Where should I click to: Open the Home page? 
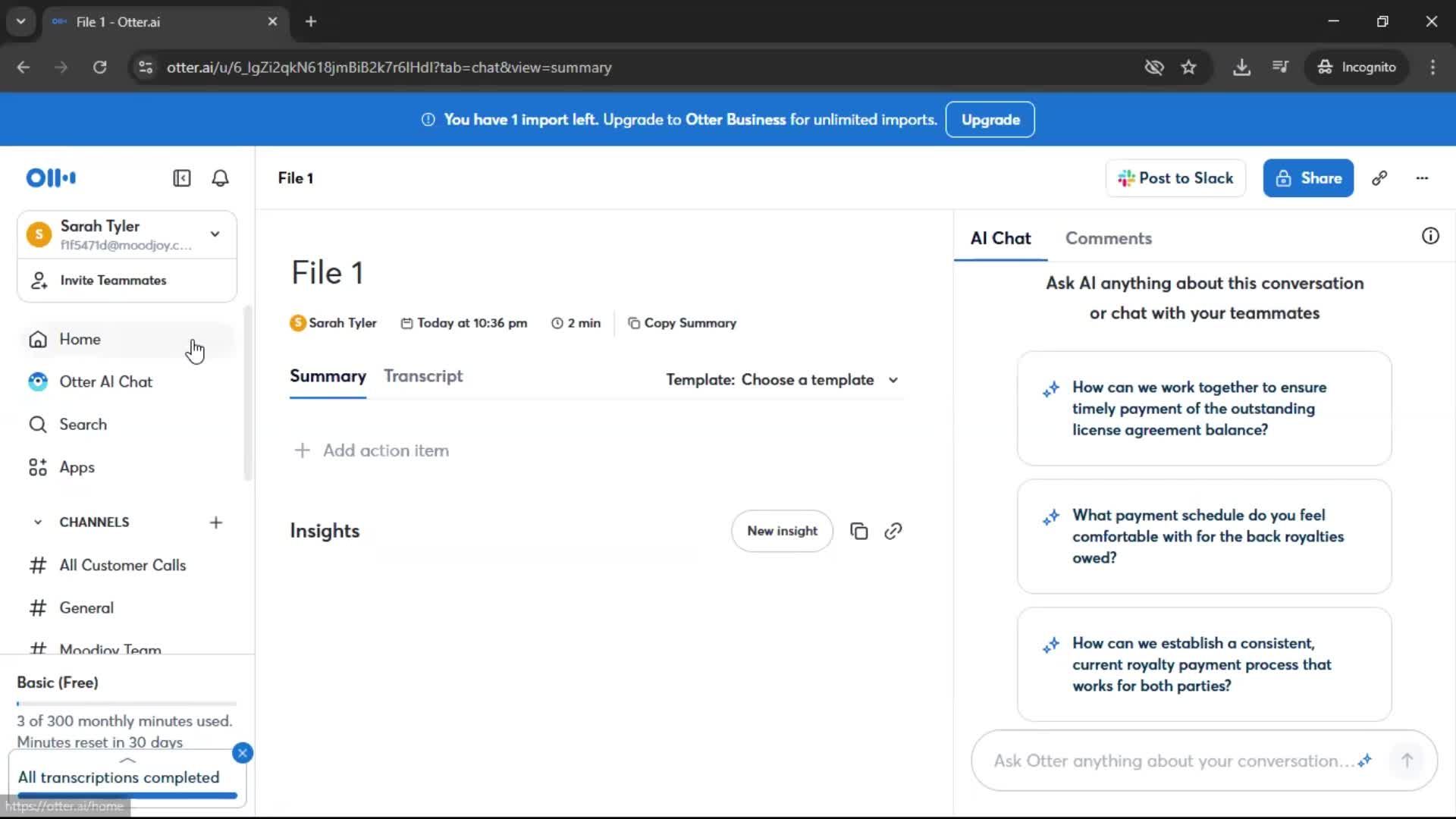click(x=127, y=339)
